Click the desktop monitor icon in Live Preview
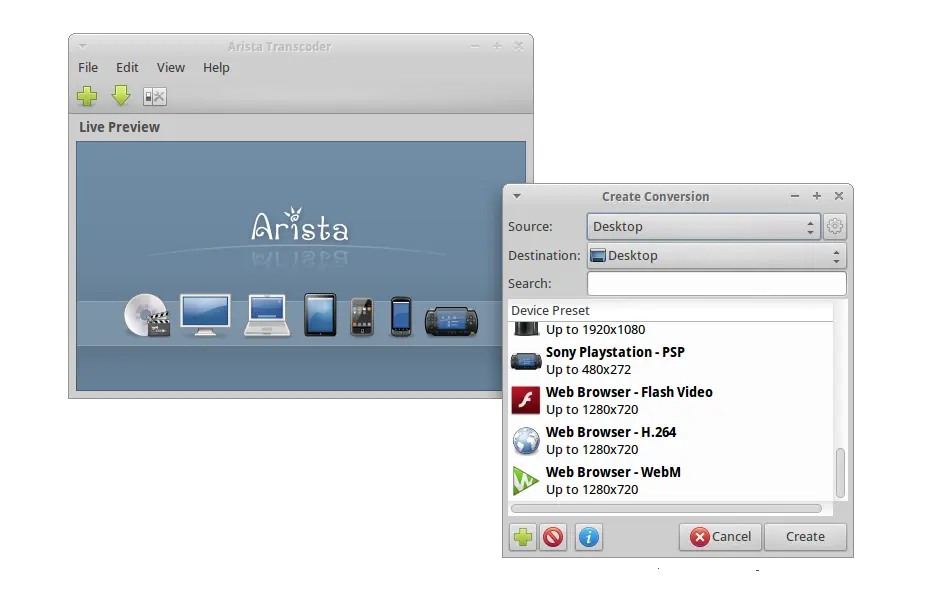Image resolution: width=927 pixels, height=591 pixels. click(205, 314)
